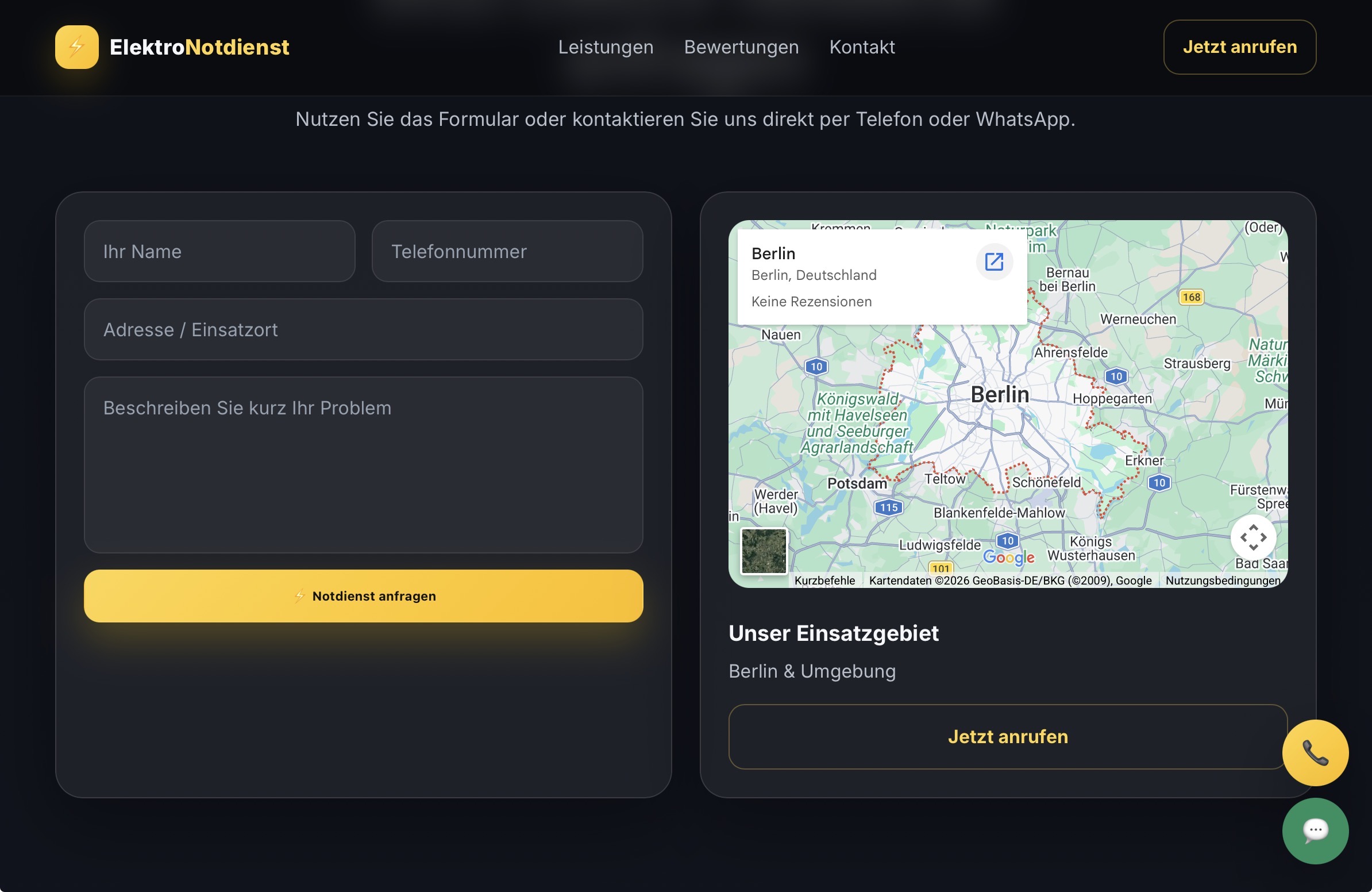Open Kurzbefehle link on map
Screen dimensions: 1372x892
click(x=824, y=580)
